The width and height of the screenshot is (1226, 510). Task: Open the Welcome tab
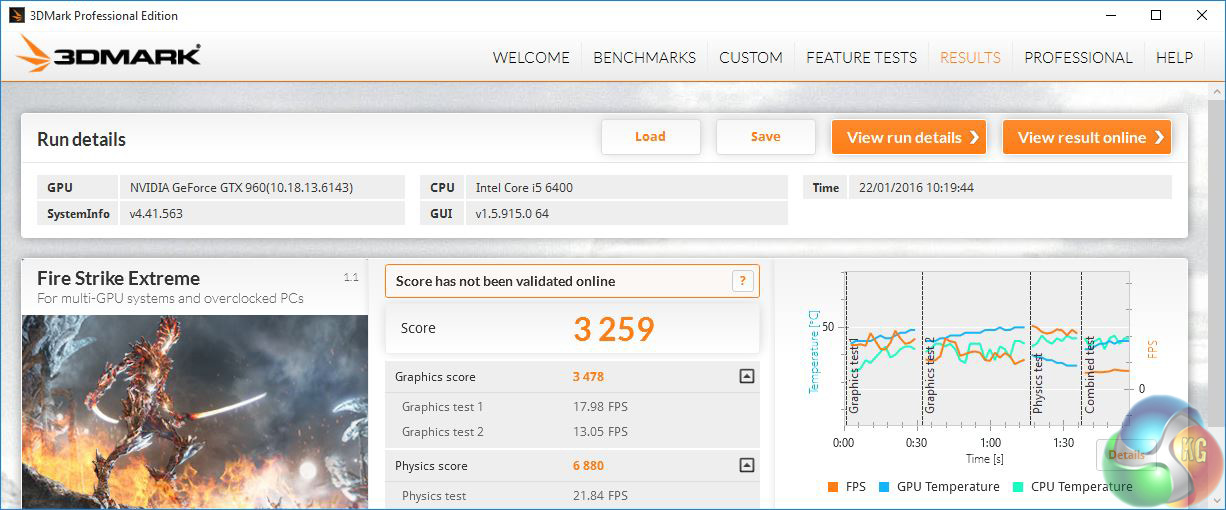531,57
